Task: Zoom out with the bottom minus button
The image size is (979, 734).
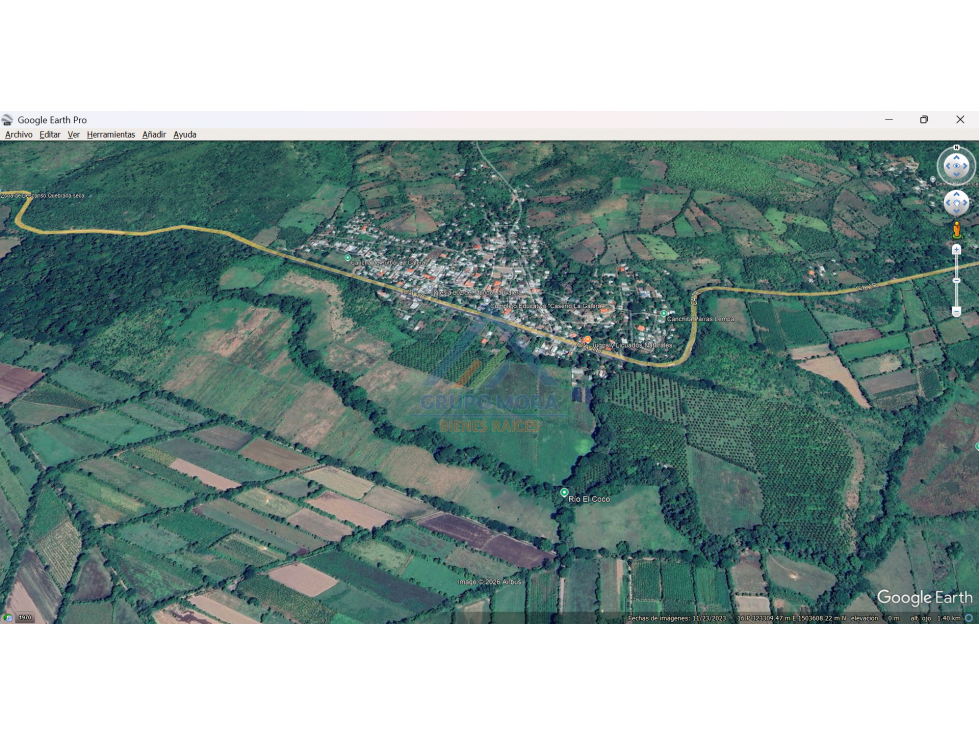Action: (x=957, y=311)
